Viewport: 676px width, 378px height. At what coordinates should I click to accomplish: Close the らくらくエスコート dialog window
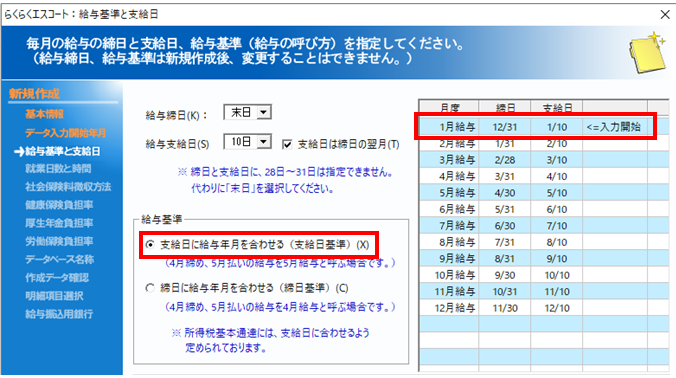click(665, 14)
